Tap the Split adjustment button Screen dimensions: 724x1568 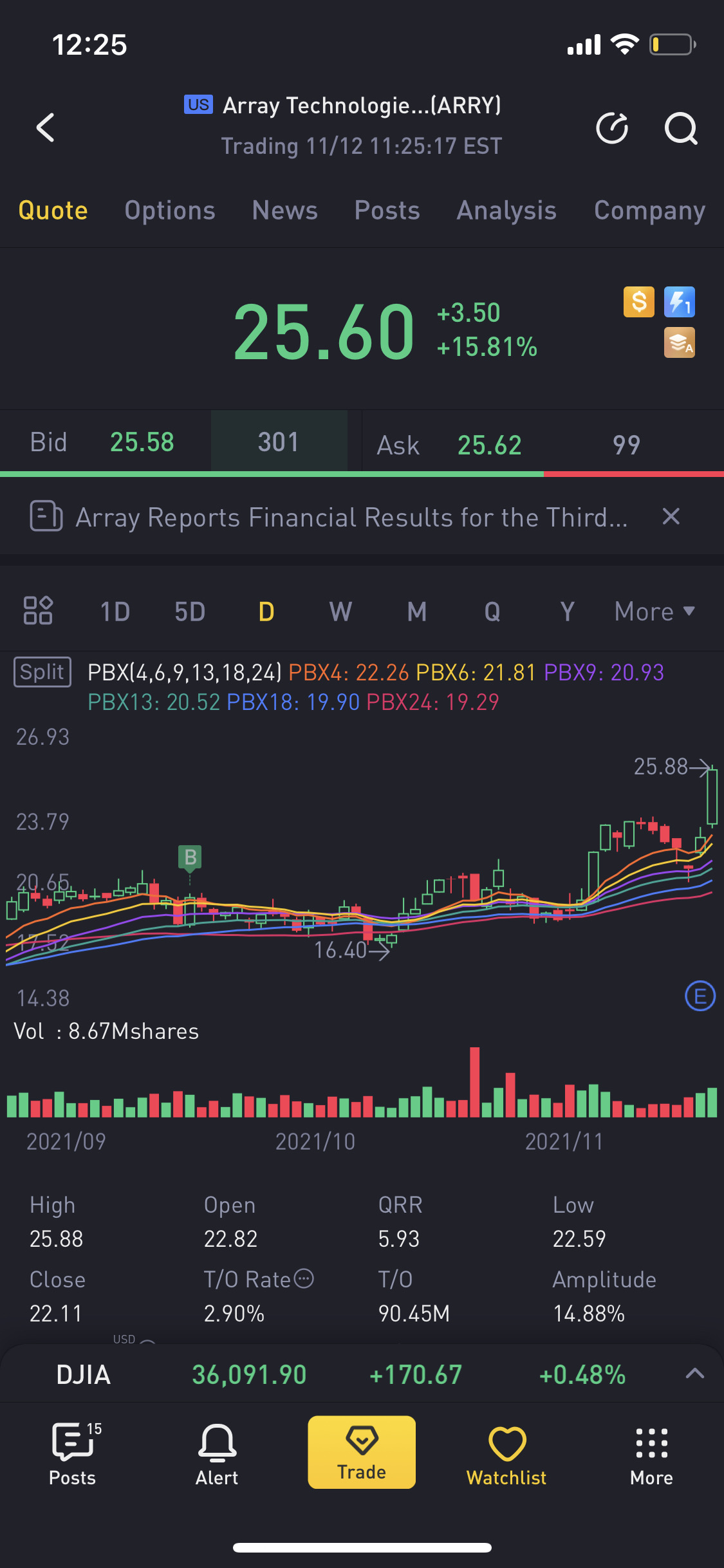tap(42, 672)
